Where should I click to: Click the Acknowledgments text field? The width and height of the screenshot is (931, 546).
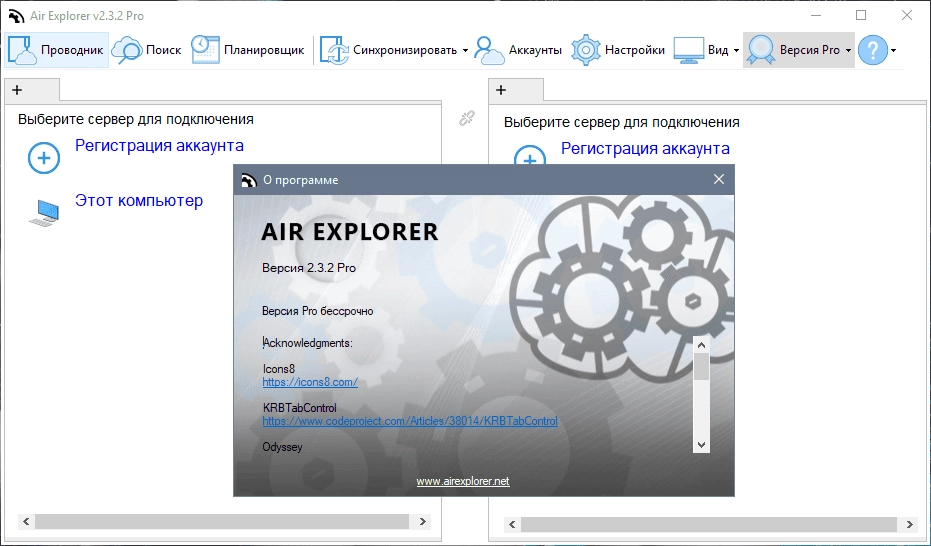point(308,343)
